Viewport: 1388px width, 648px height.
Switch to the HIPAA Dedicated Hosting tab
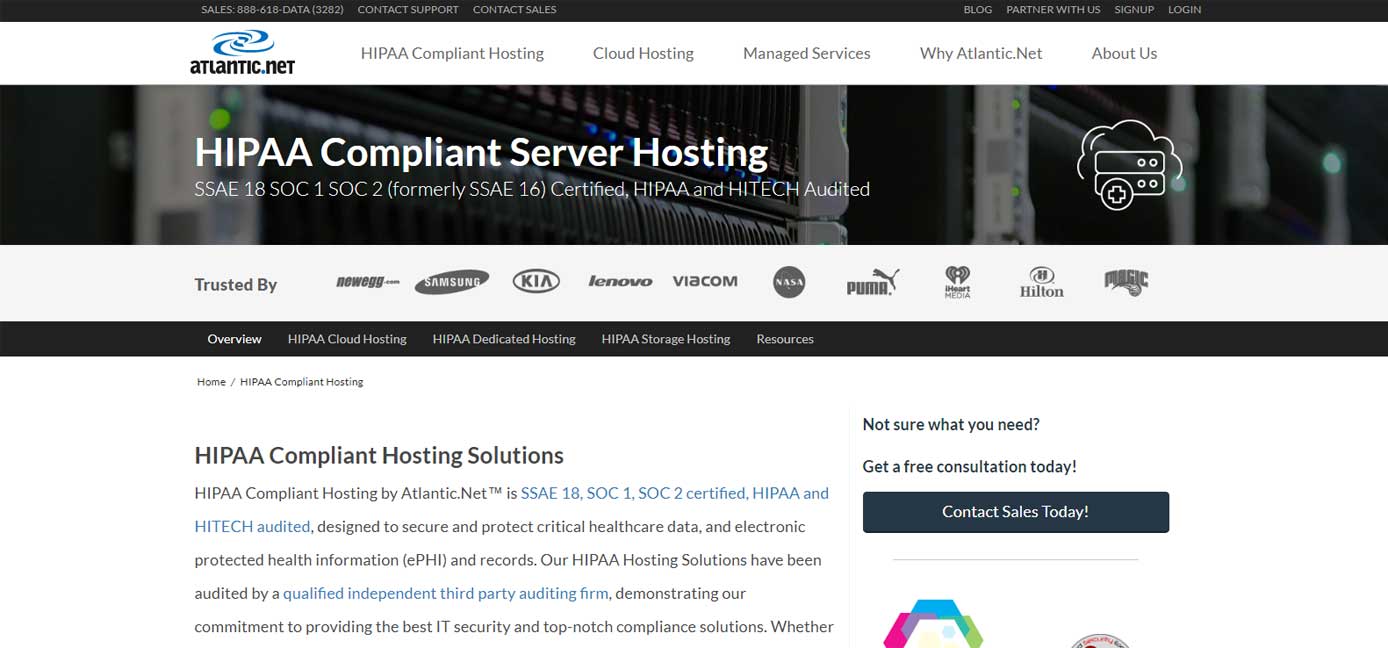click(504, 339)
